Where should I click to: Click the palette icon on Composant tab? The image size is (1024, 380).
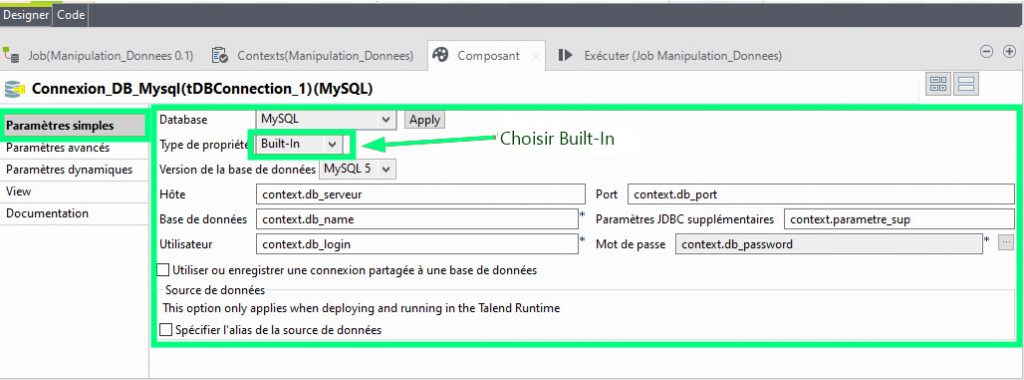coord(441,55)
